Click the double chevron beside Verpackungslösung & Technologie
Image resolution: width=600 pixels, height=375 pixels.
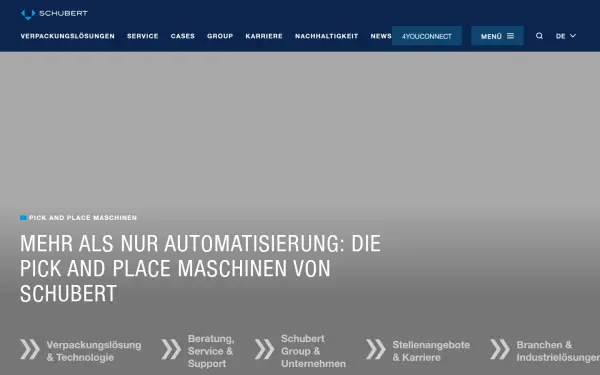(x=30, y=349)
